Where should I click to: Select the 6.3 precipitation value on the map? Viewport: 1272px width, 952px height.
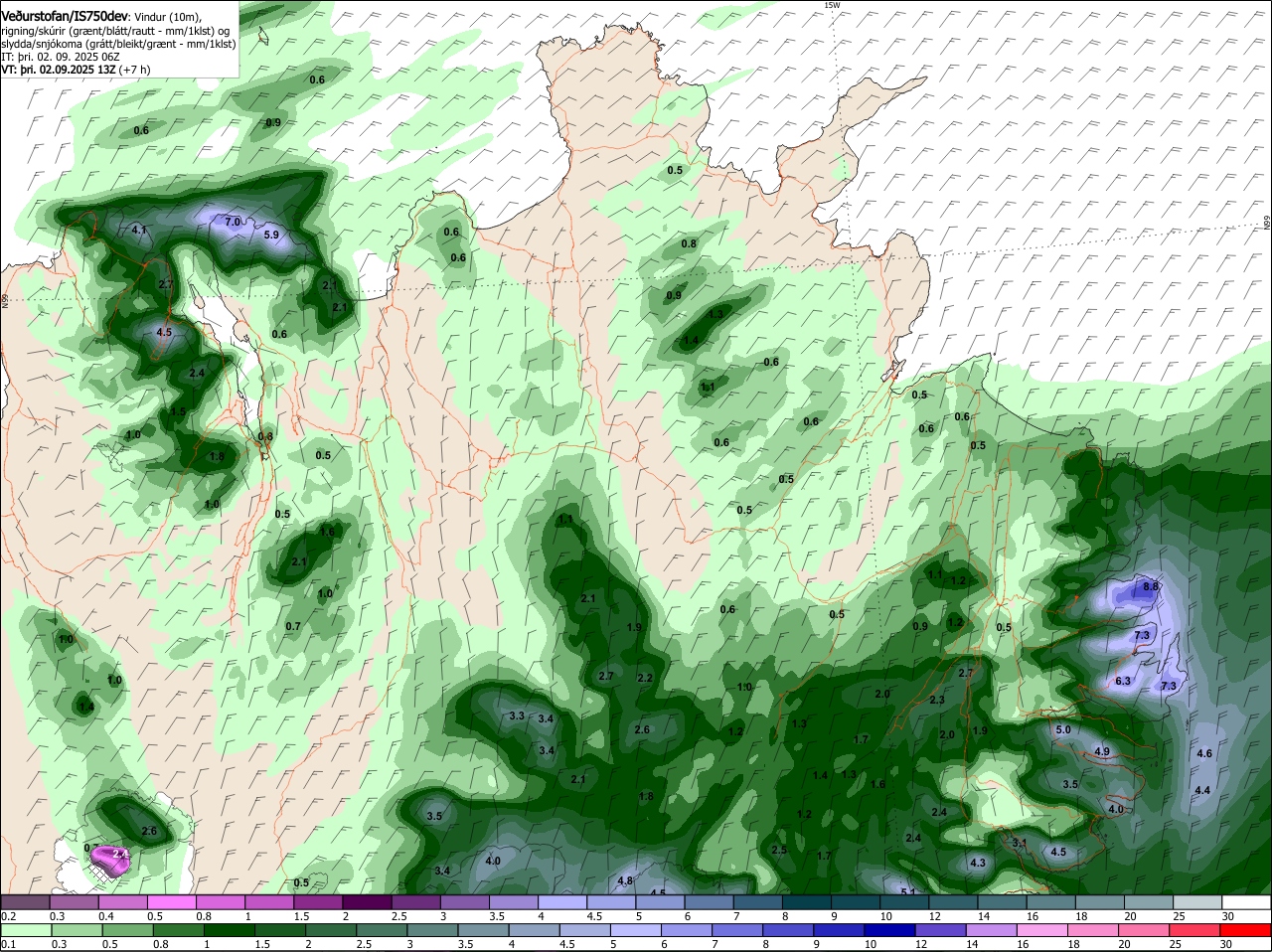point(1123,681)
